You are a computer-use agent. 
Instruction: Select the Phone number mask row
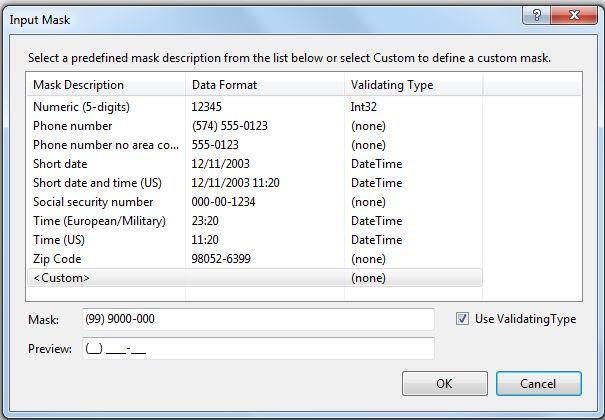click(255, 126)
